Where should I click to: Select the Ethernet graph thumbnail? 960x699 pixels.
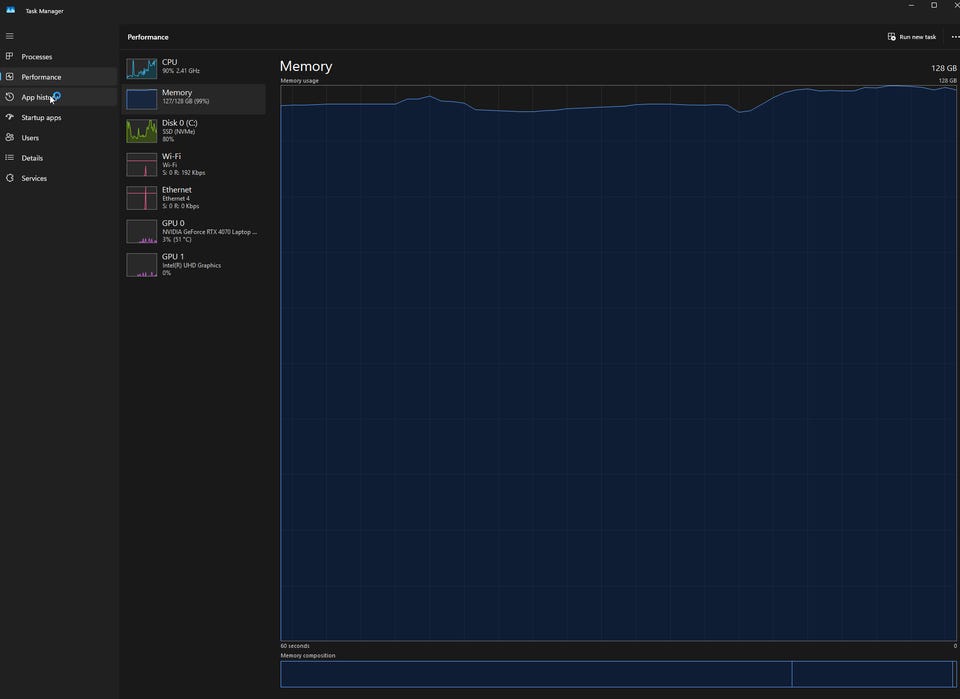pos(141,198)
